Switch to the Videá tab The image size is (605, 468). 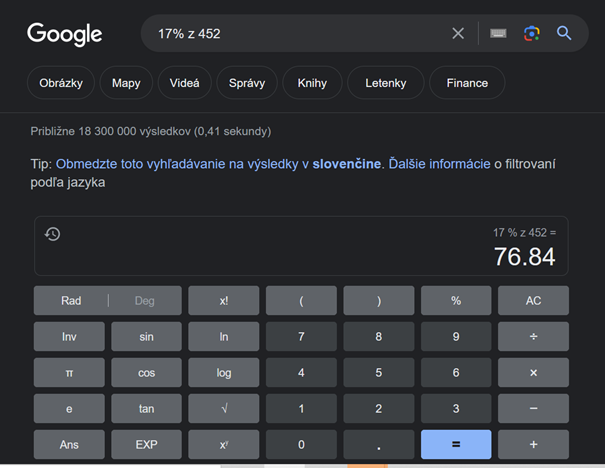184,83
